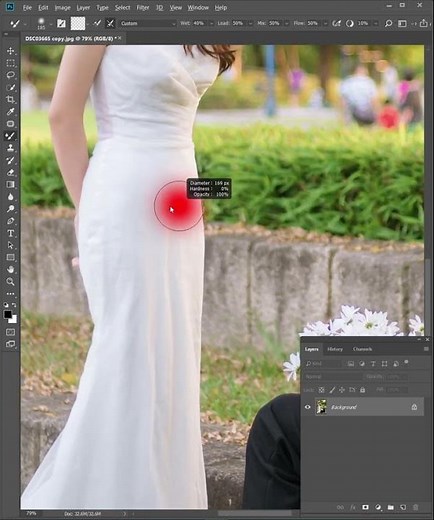Open layer styles fx icon
This screenshot has width=434, height=520.
pyautogui.click(x=353, y=507)
